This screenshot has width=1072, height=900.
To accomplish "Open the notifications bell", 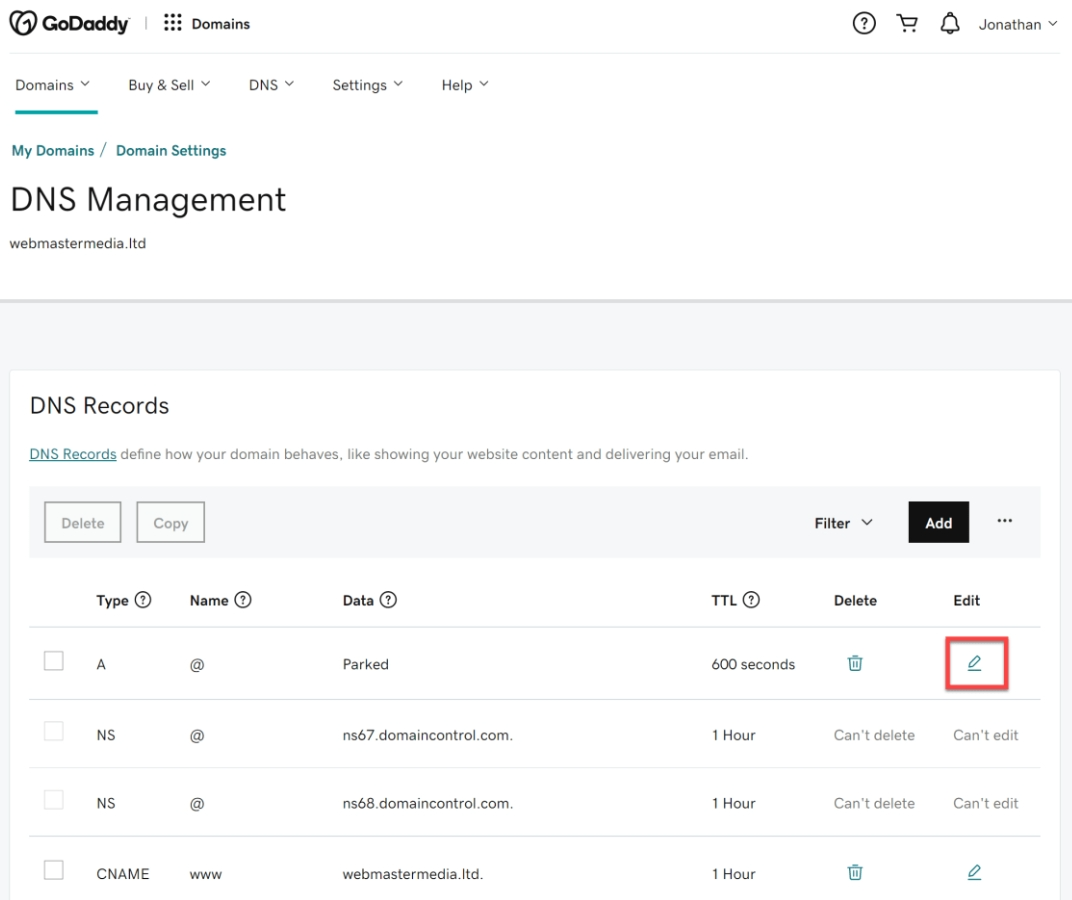I will (950, 24).
